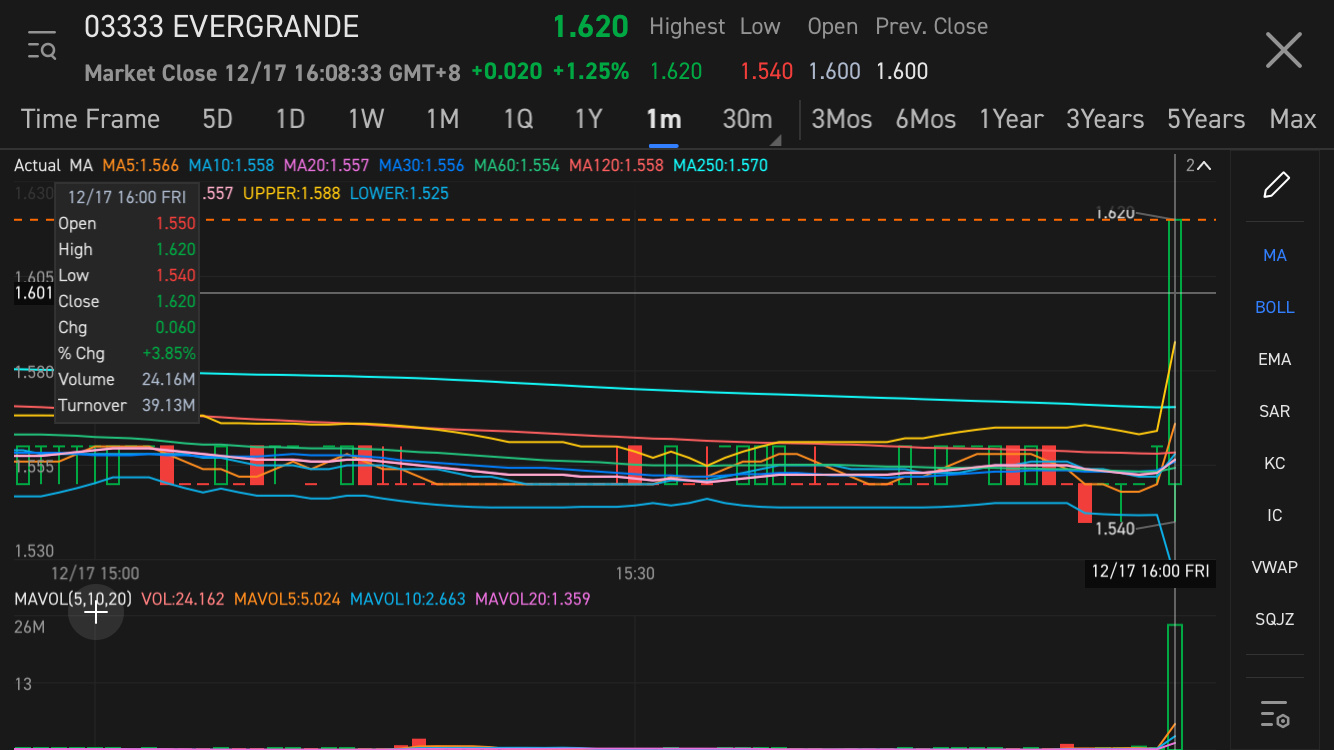Turn on the VWAP indicator

[1275, 567]
